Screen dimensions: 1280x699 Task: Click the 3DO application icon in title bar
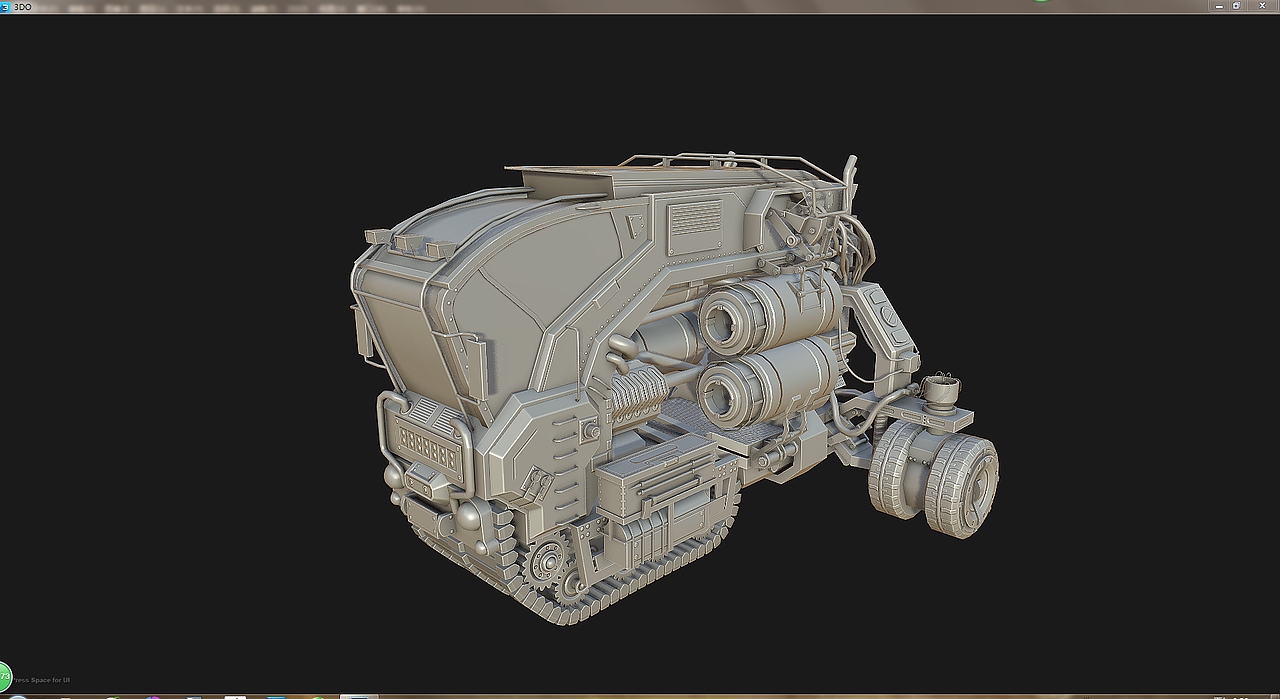click(x=5, y=6)
